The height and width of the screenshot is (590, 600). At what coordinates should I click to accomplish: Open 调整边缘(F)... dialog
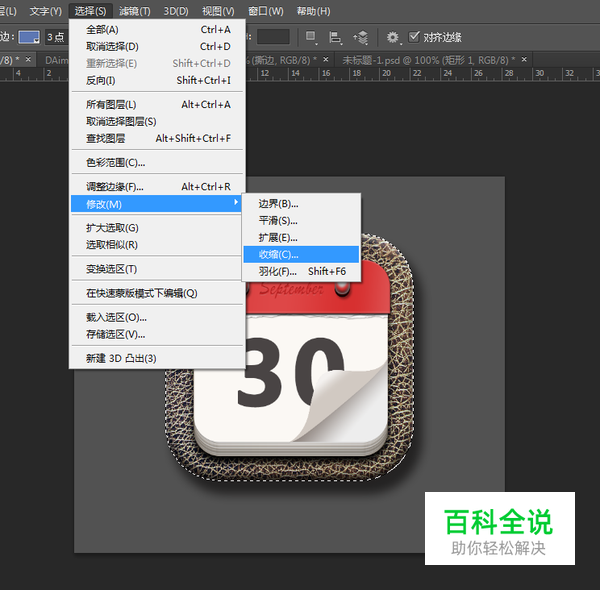tap(157, 187)
